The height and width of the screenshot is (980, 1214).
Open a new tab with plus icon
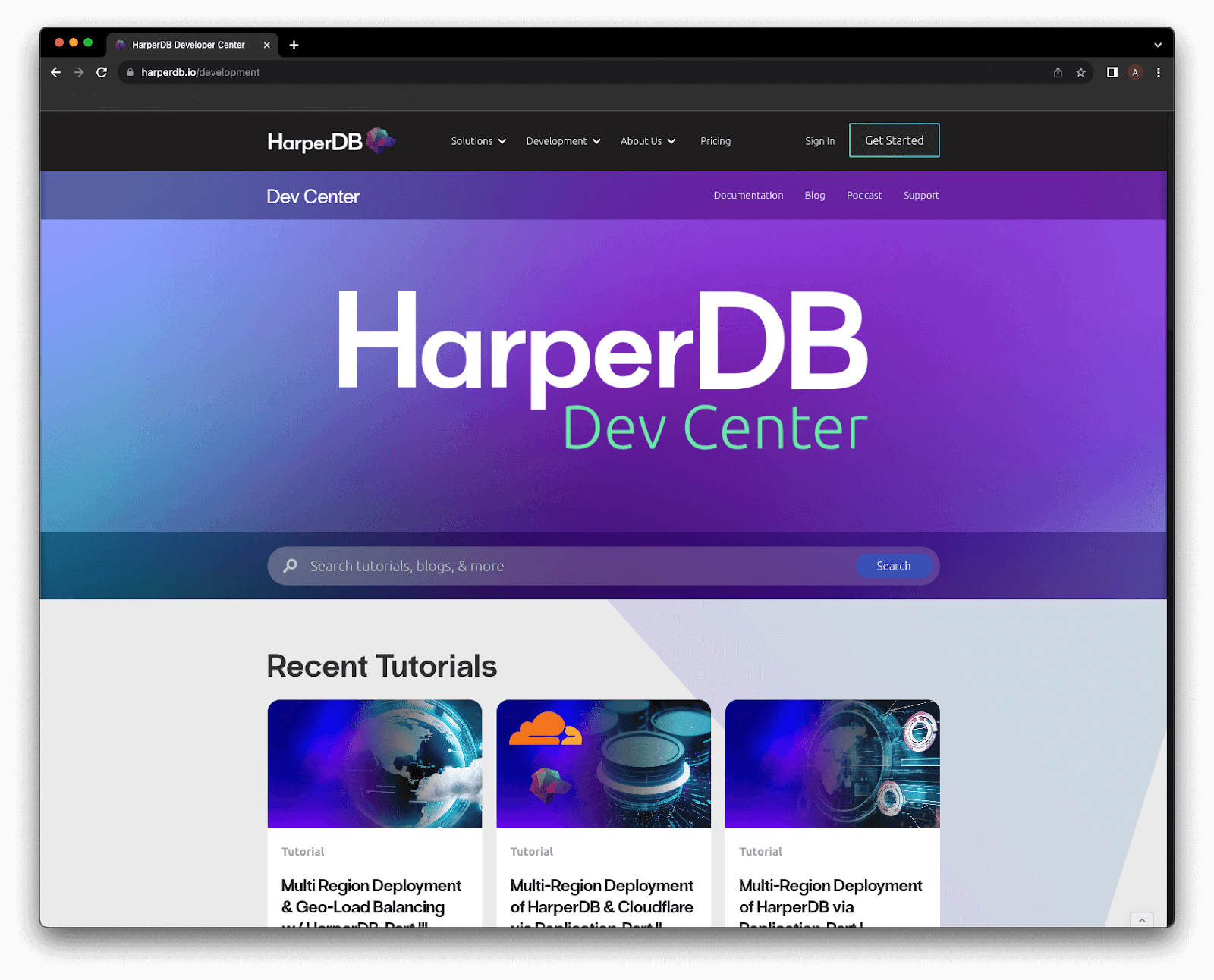coord(294,46)
